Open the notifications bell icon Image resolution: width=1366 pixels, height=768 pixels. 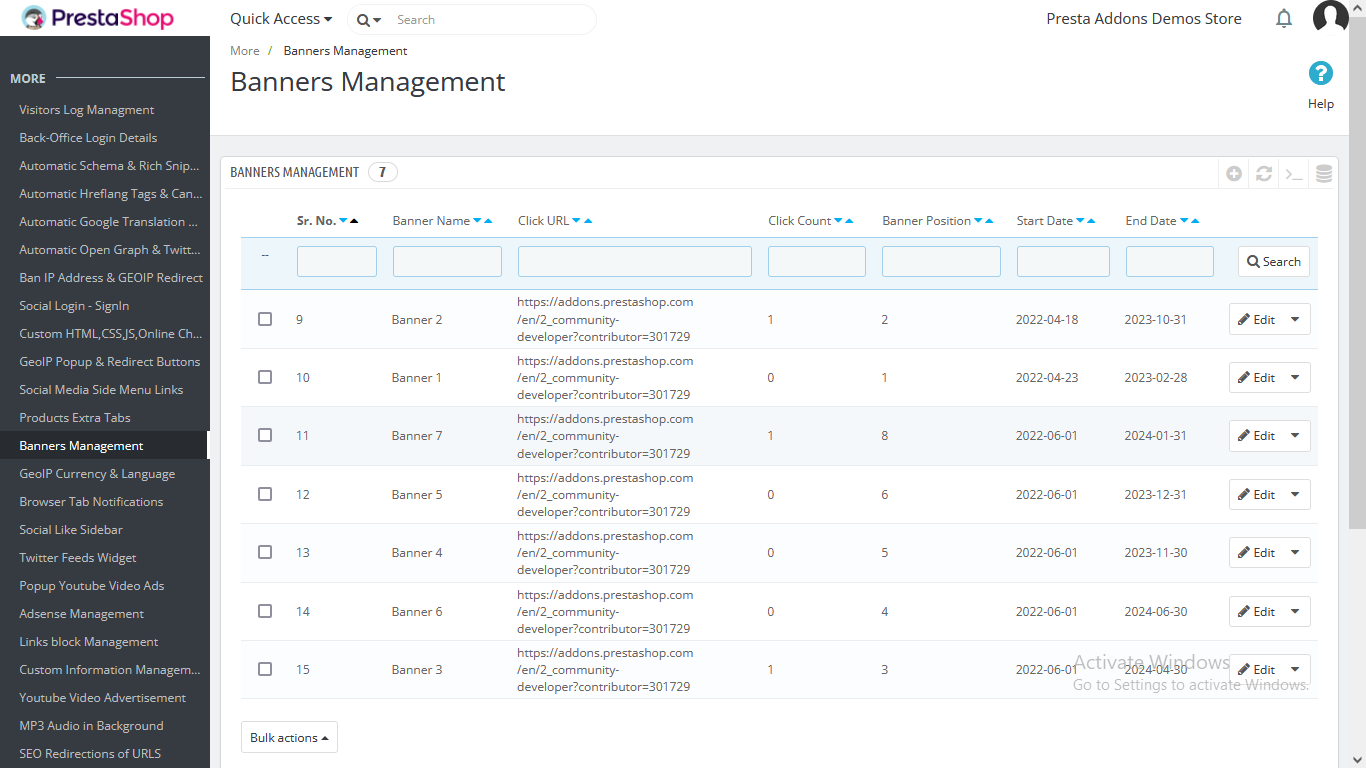tap(1284, 19)
